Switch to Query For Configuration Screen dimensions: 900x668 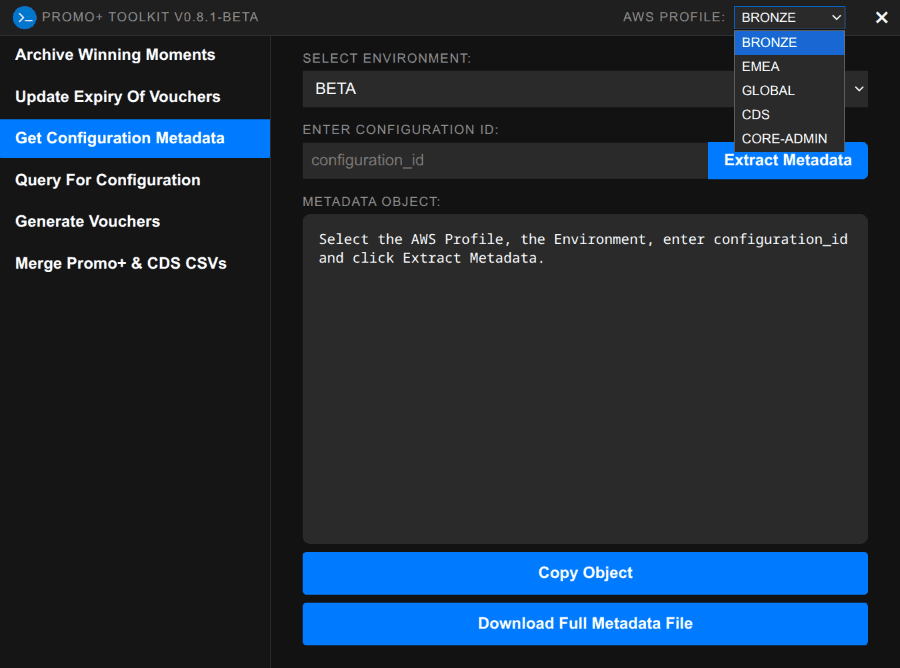click(x=107, y=180)
